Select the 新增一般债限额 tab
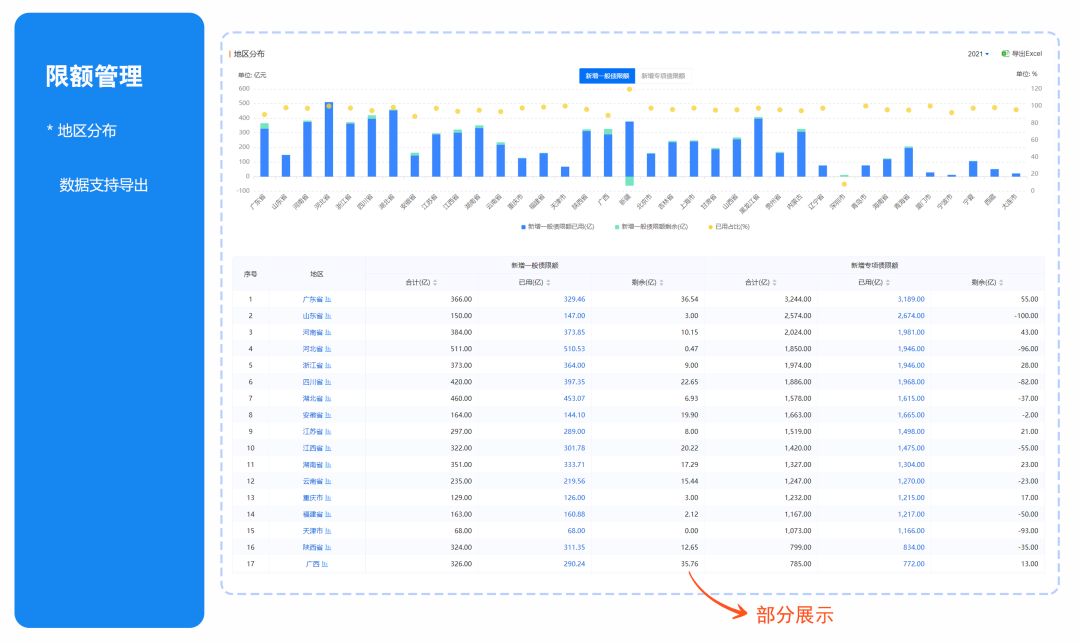 tap(607, 76)
